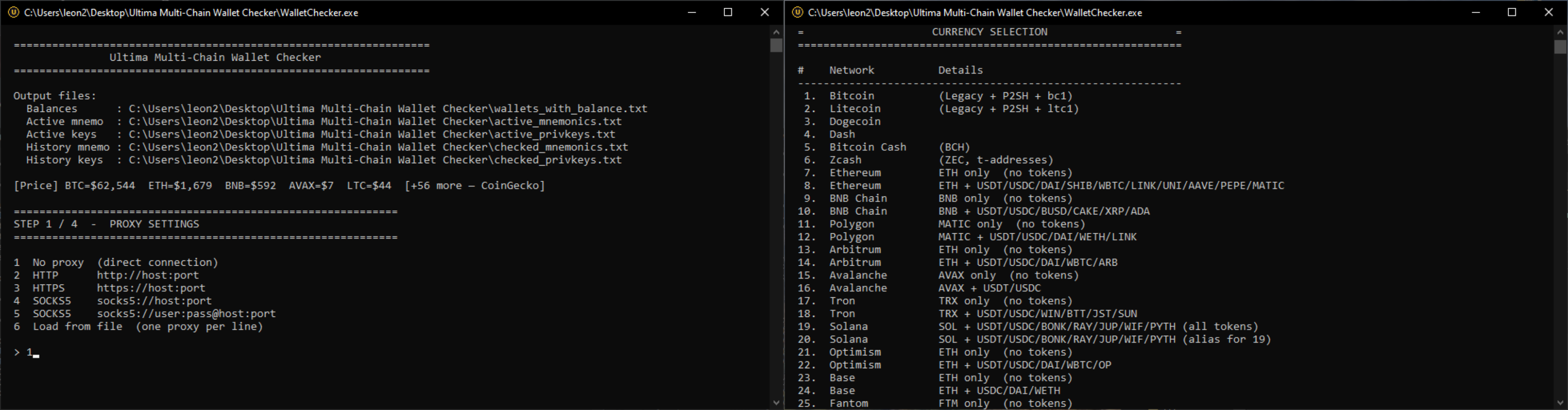This screenshot has width=1568, height=410.
Task: Click row 20 Solana '(alias for 19)'
Action: pyautogui.click(x=1035, y=339)
